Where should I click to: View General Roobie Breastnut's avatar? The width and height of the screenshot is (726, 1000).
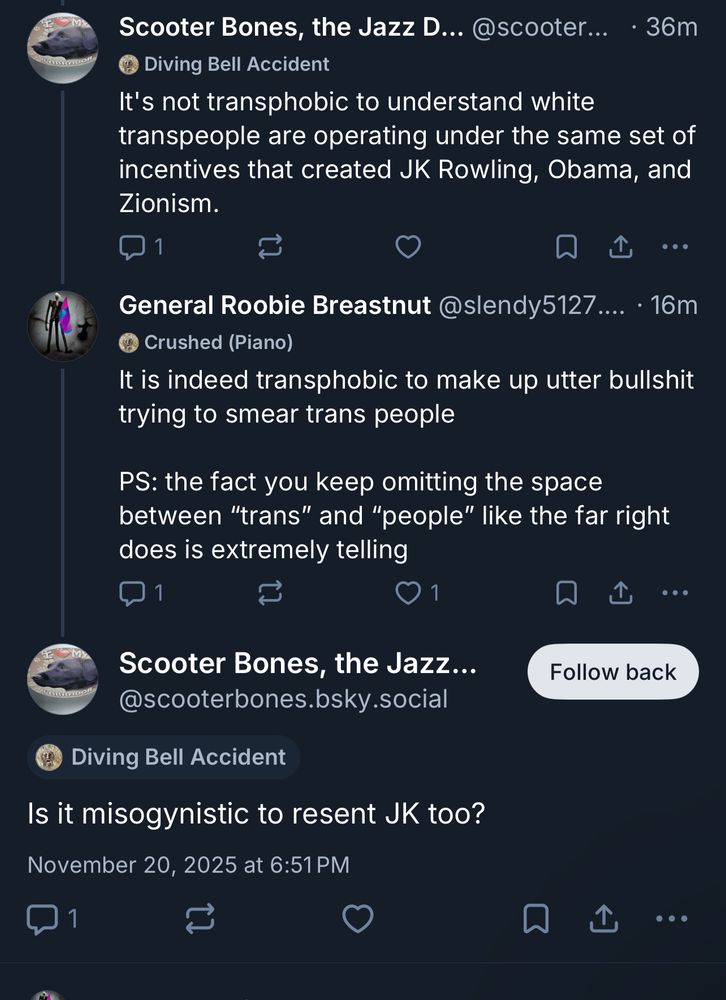click(63, 326)
